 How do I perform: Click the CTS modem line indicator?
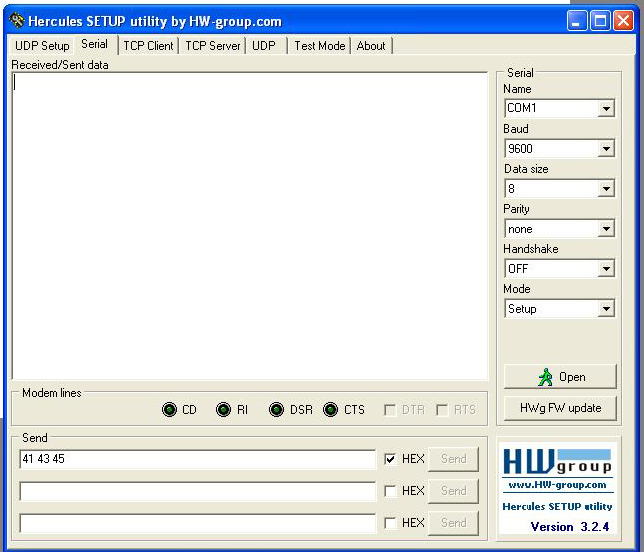(331, 409)
